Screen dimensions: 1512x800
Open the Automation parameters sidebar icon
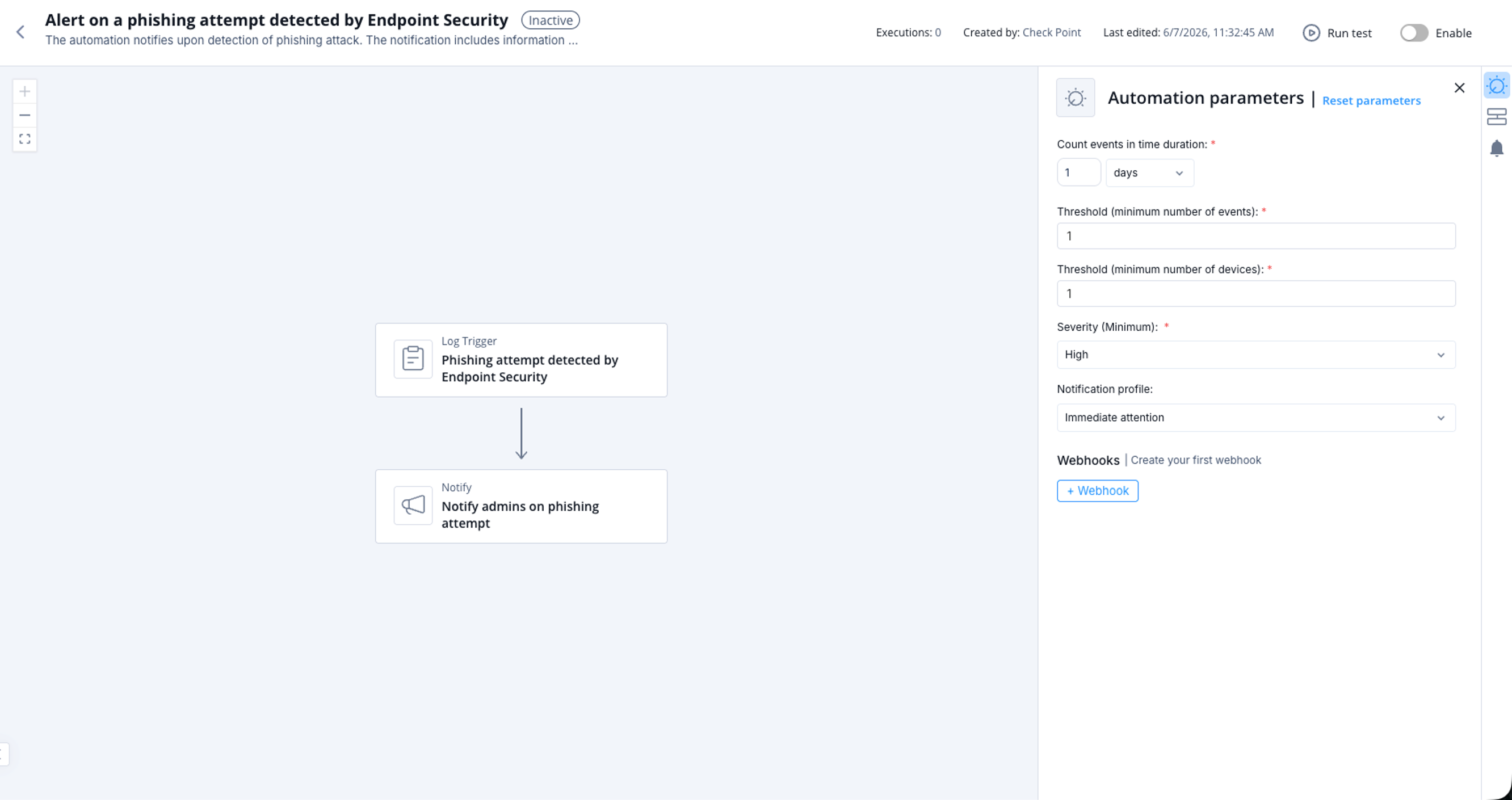point(1497,86)
